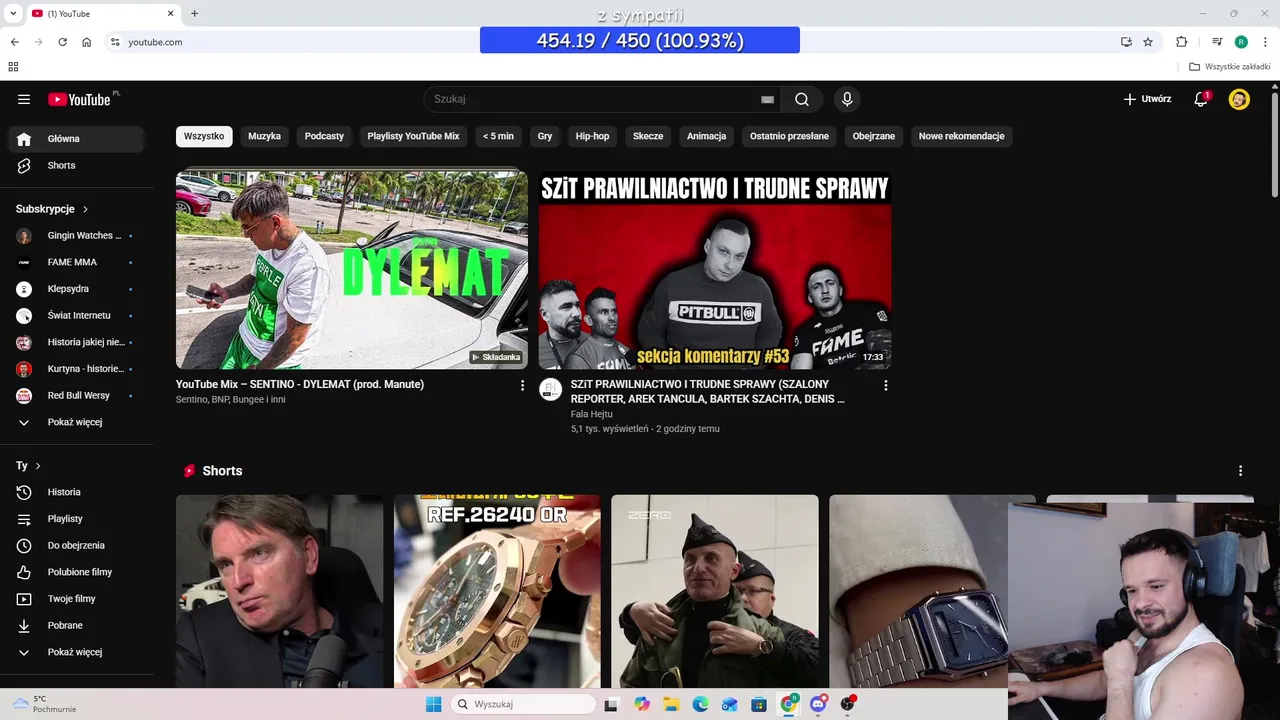
Task: Expand Pokaż więcej under subscriptions
Action: click(76, 422)
